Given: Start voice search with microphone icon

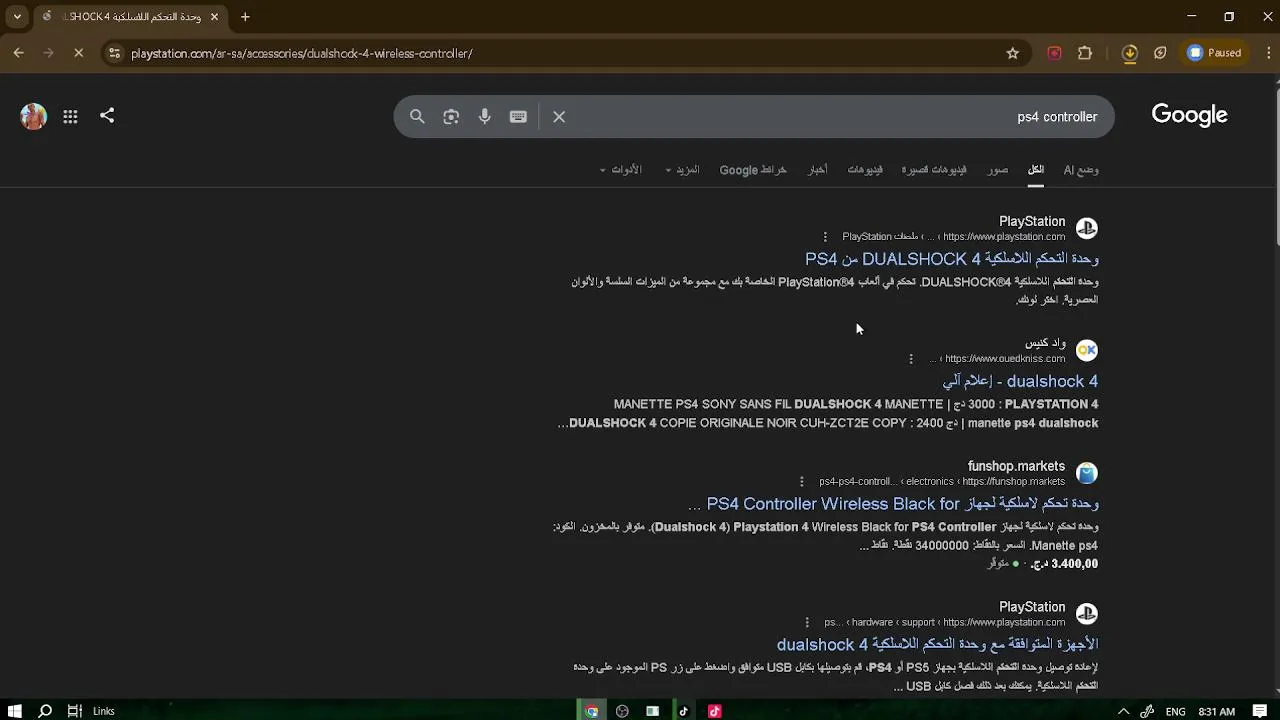Looking at the screenshot, I should [x=485, y=117].
